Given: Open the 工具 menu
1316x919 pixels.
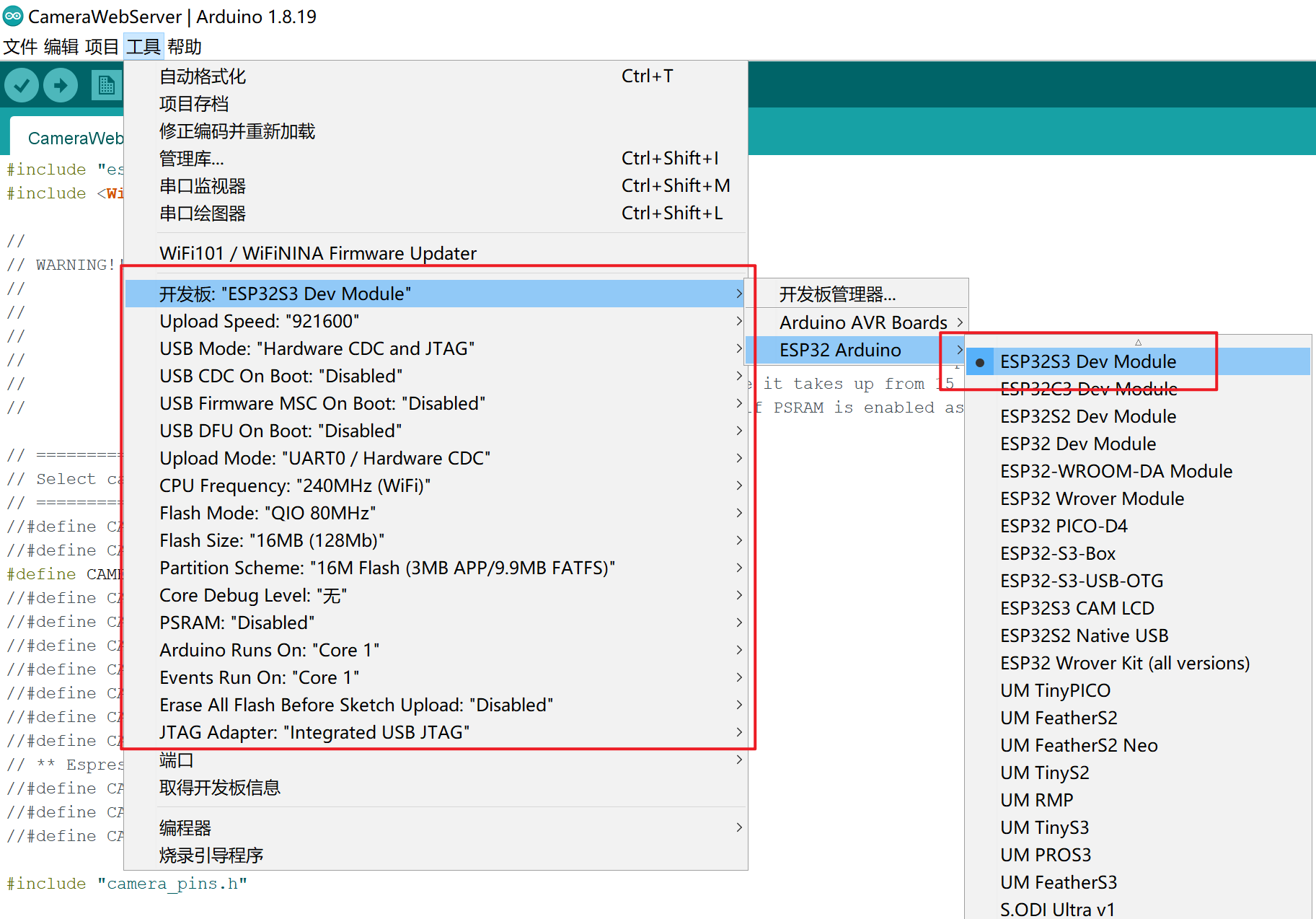Looking at the screenshot, I should pos(143,47).
